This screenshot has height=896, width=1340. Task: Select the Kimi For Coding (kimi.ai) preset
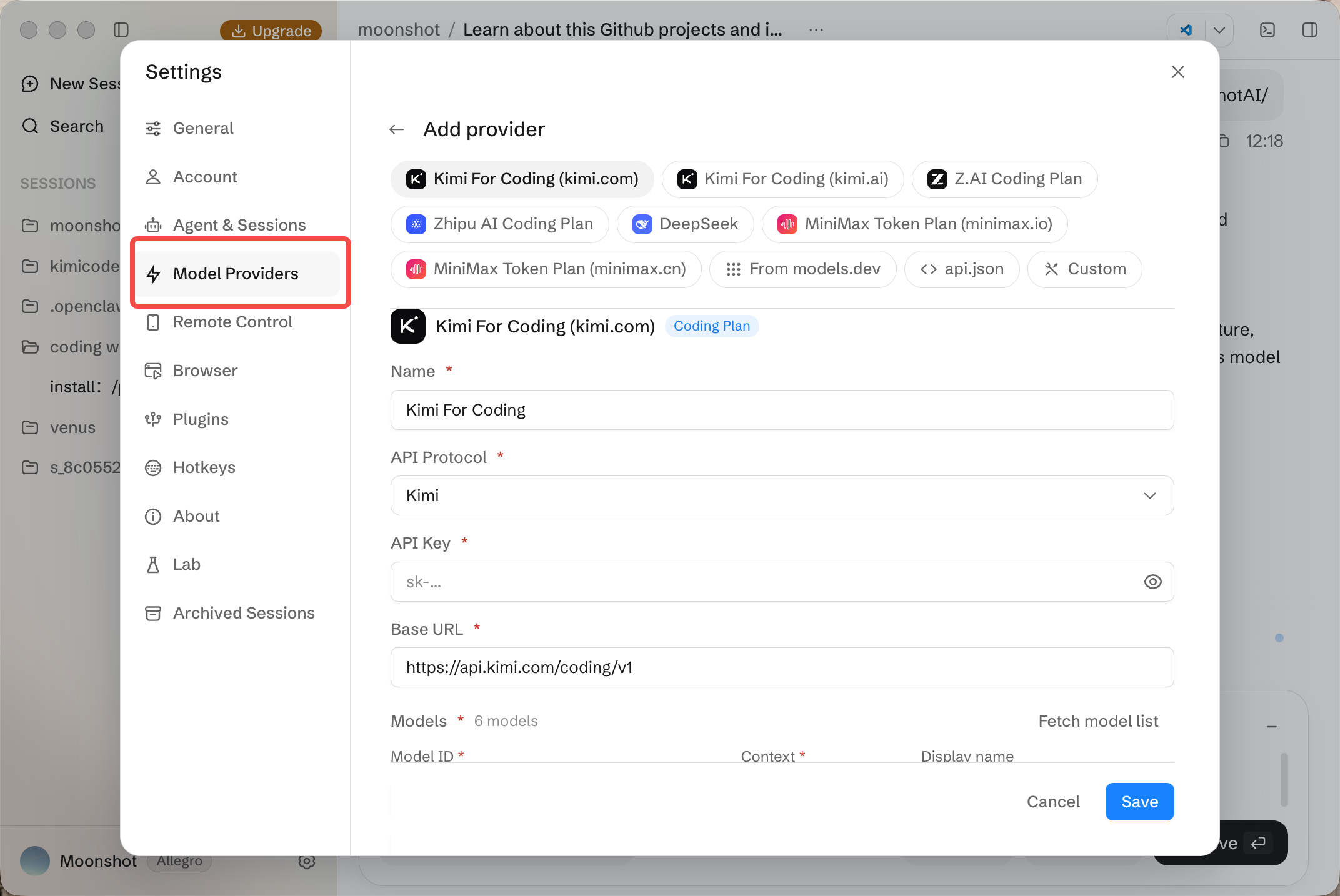click(782, 179)
